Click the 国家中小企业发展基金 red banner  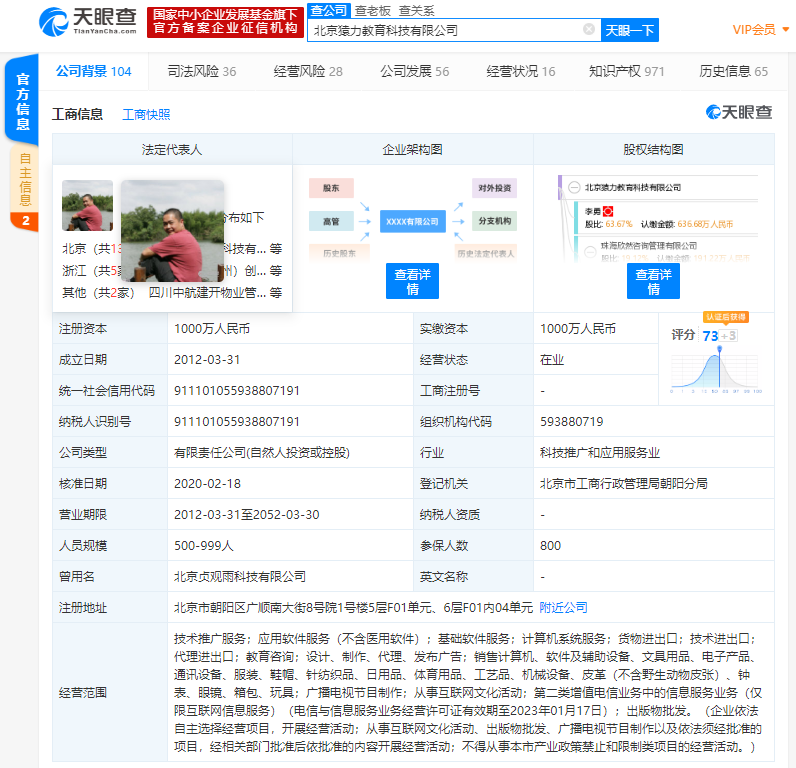click(x=225, y=22)
